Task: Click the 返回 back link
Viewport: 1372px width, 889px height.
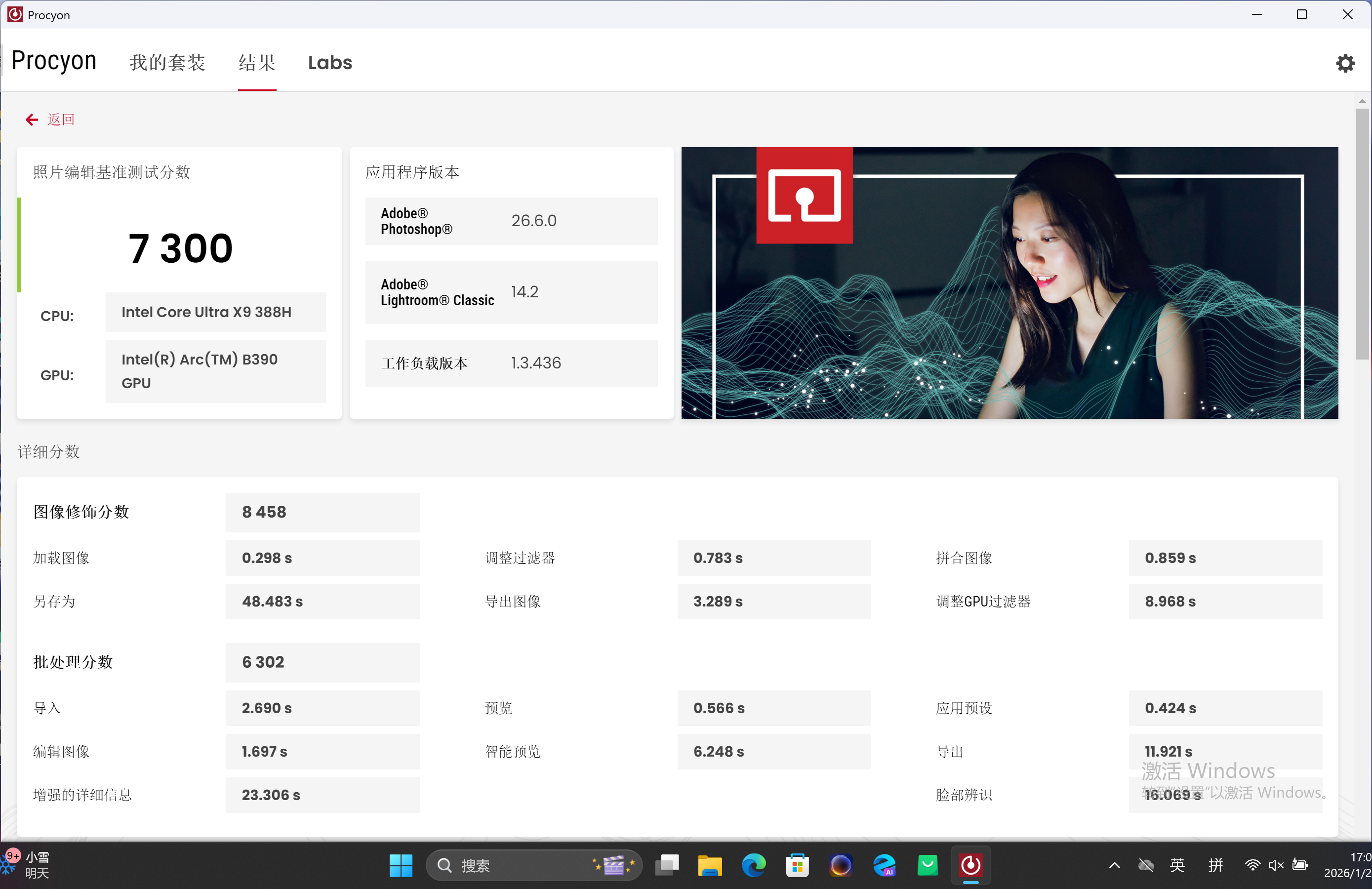Action: (61, 120)
